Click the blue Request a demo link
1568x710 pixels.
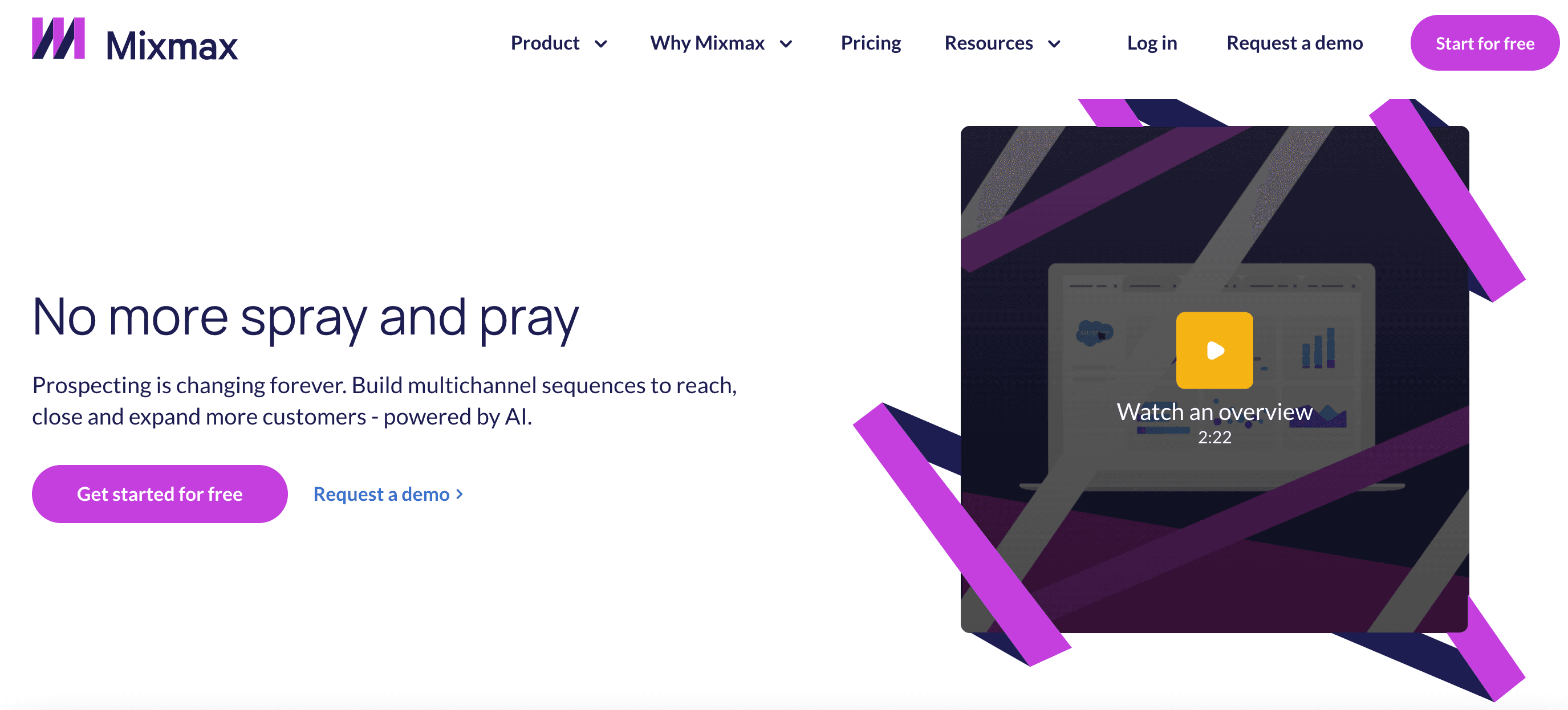(x=381, y=493)
